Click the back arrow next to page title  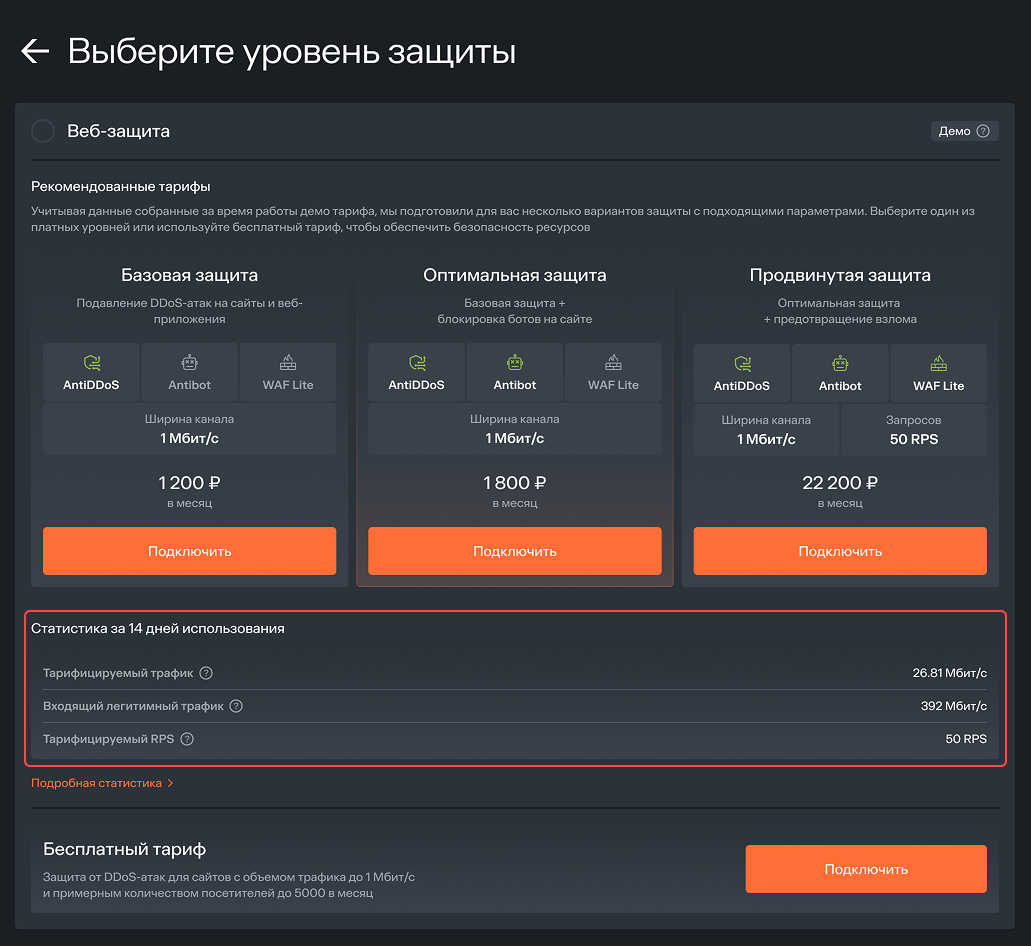click(35, 52)
